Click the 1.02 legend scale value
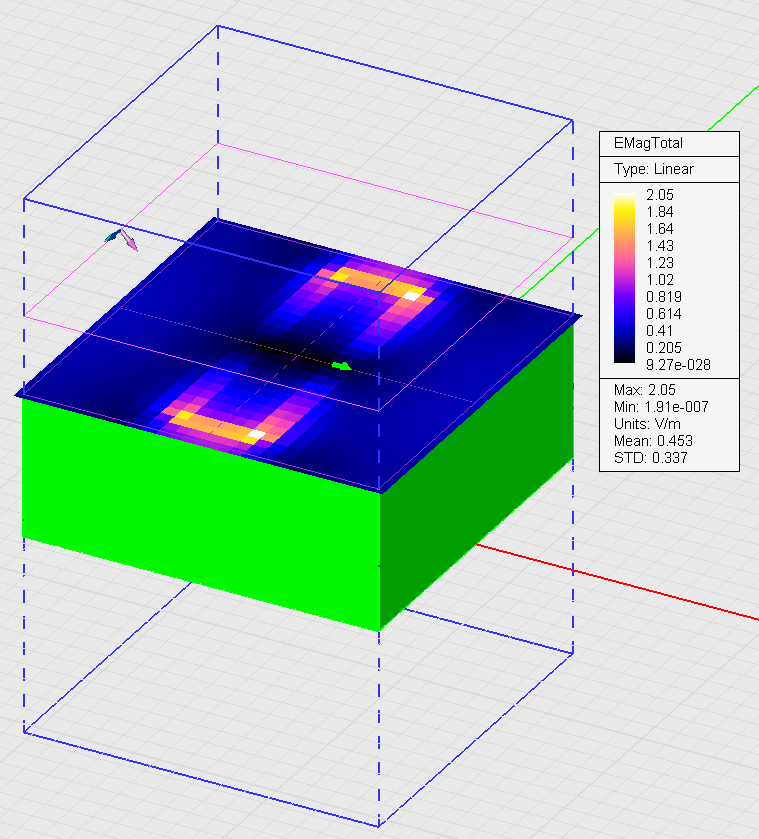This screenshot has width=759, height=839. [661, 280]
